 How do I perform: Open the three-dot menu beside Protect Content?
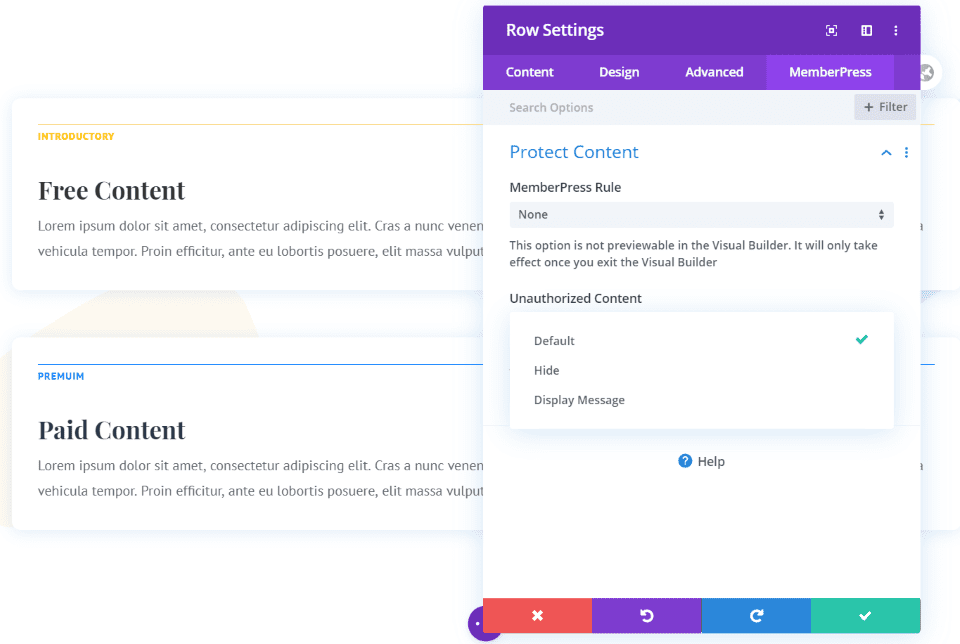(906, 152)
